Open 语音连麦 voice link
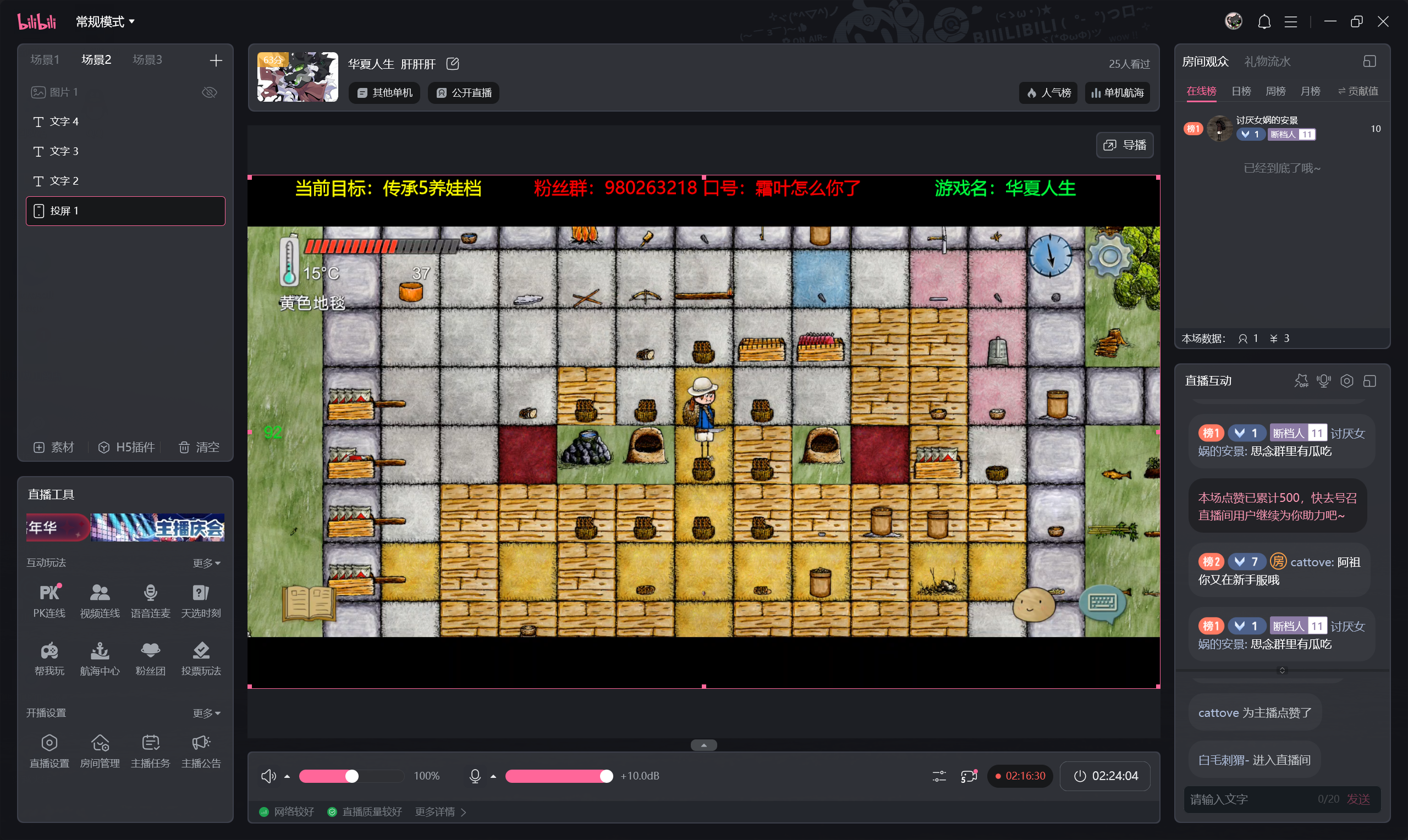1408x840 pixels. coord(150,600)
